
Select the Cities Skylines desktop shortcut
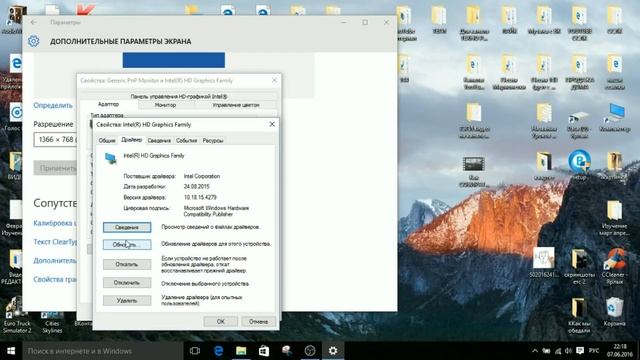(52, 322)
